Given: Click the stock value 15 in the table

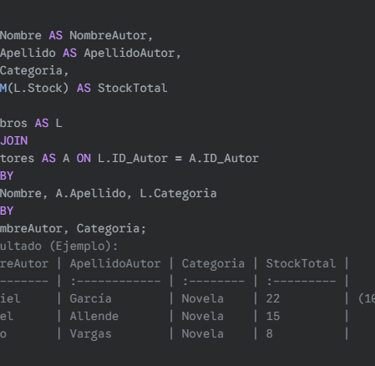Looking at the screenshot, I should click(273, 316).
